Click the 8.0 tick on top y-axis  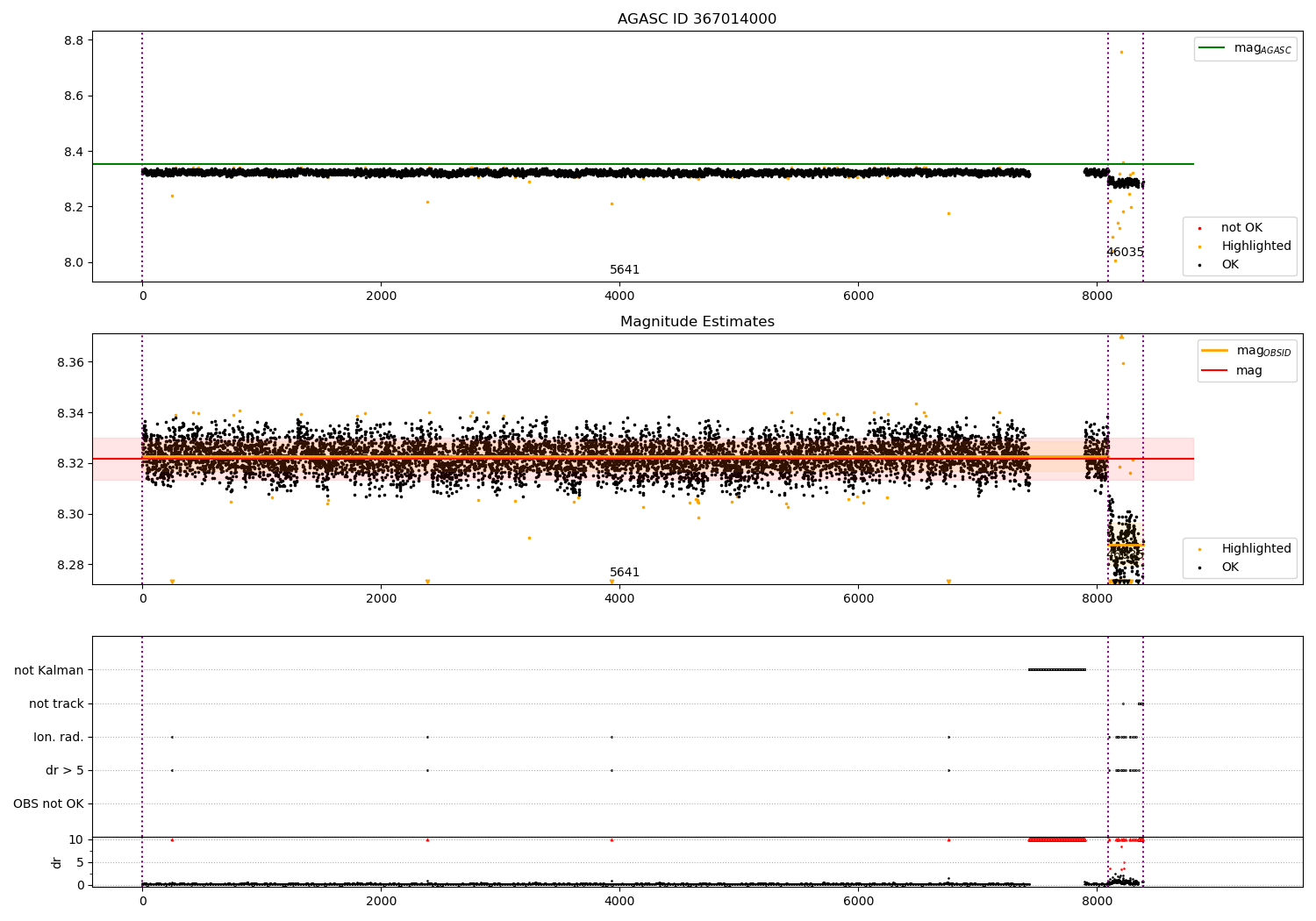(74, 263)
